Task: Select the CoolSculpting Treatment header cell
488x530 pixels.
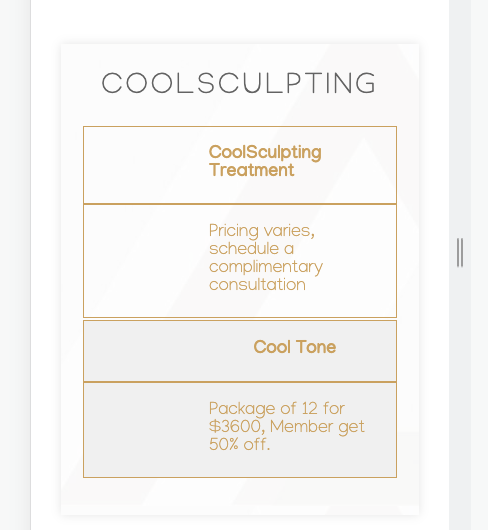Action: pyautogui.click(x=240, y=165)
